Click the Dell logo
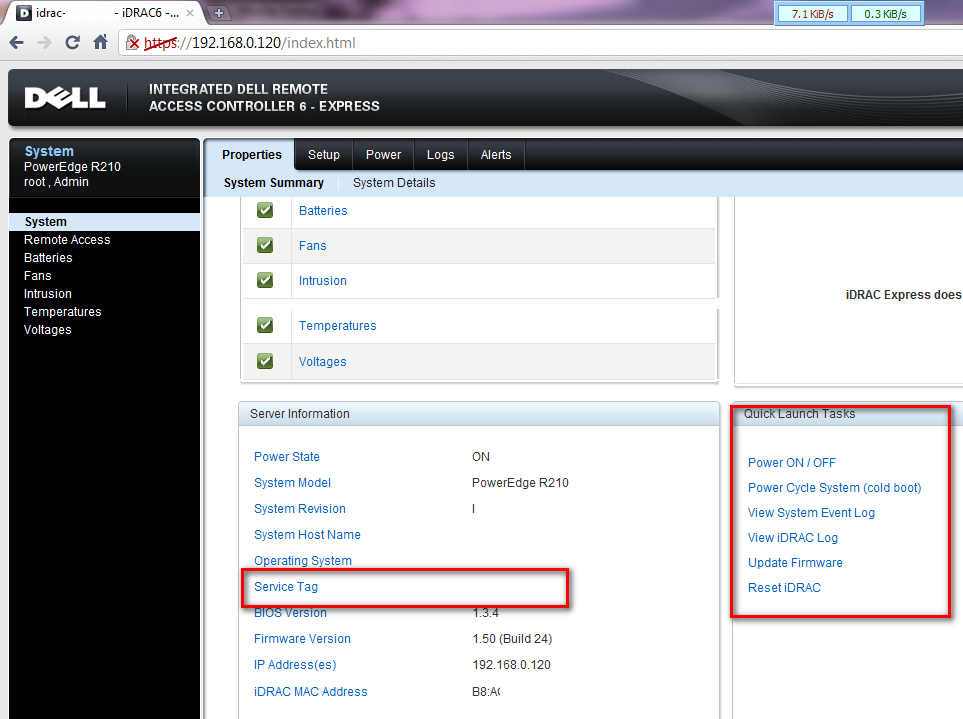 [65, 98]
